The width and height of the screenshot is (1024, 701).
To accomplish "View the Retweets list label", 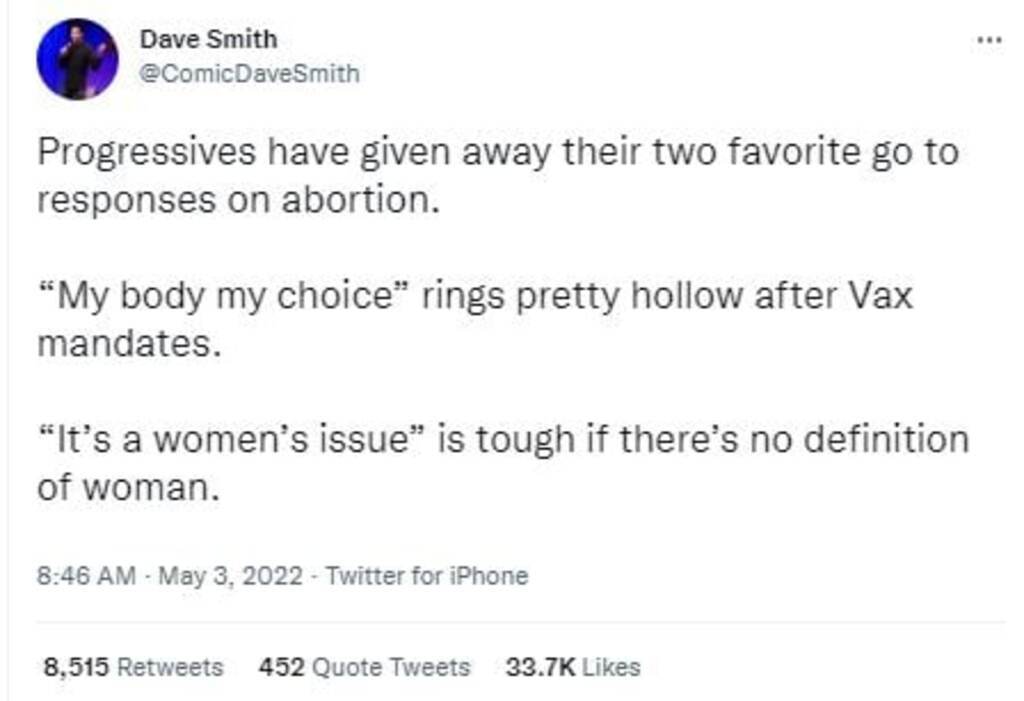I will pos(170,667).
